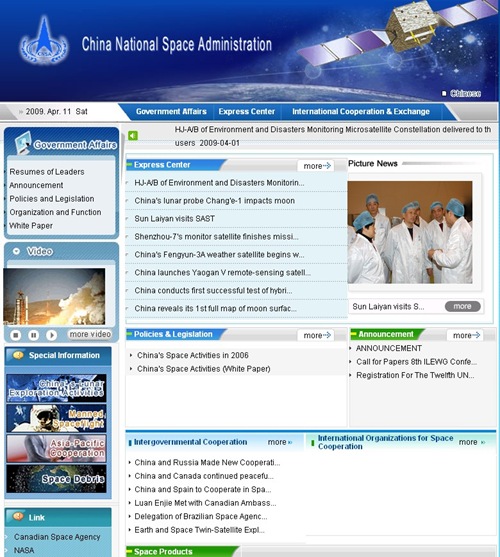Screen dimensions: 500x557
Task: Click the scrolling headline ticker text
Action: pyautogui.click(x=333, y=136)
